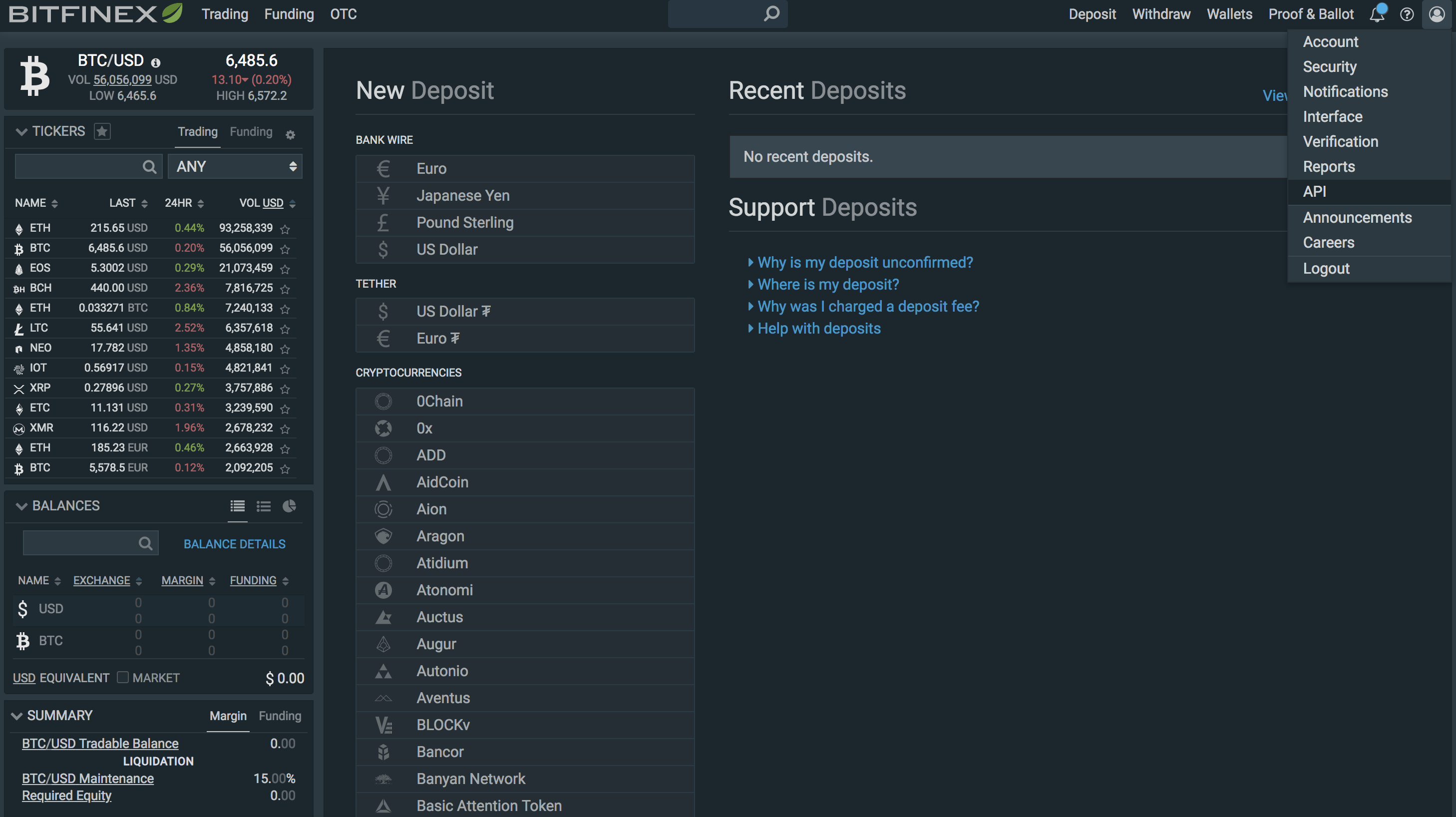
Task: Switch tickers to Funding tab
Action: (x=251, y=132)
